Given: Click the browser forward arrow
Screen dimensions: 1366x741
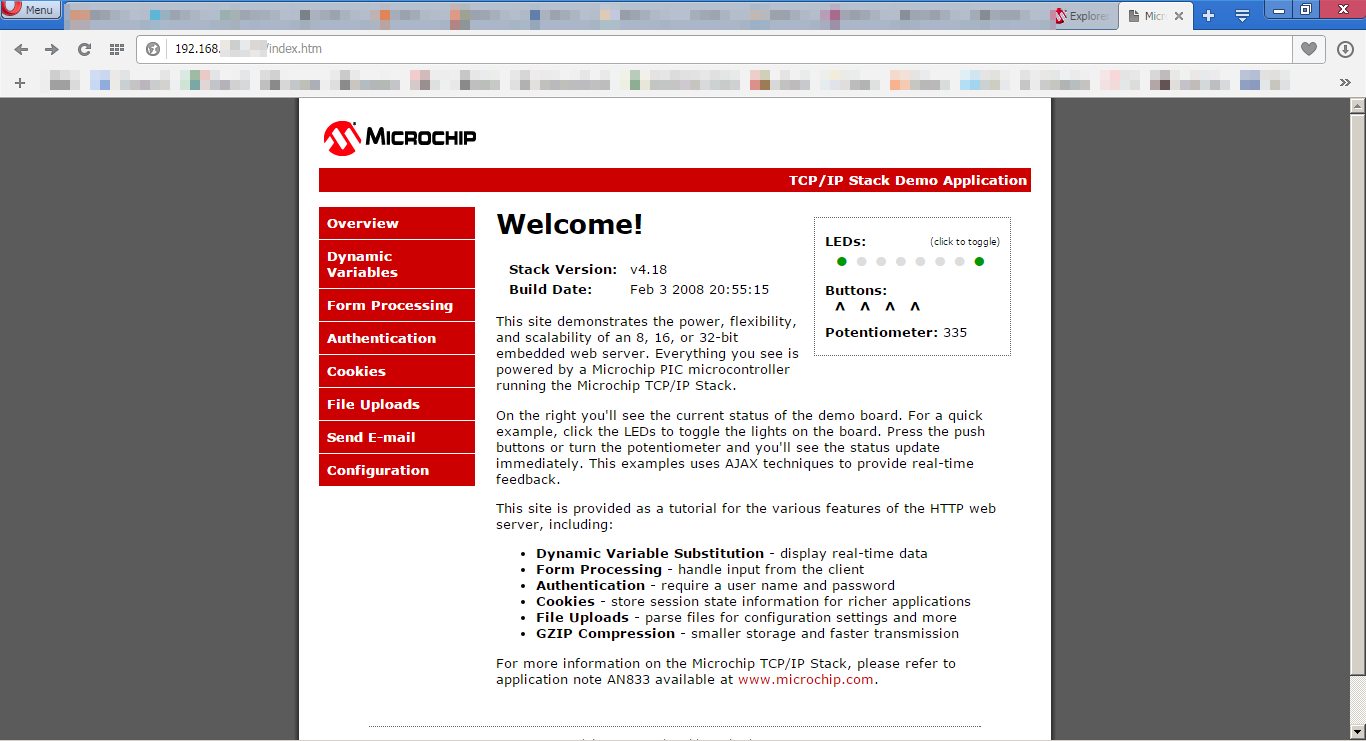Looking at the screenshot, I should click(52, 49).
